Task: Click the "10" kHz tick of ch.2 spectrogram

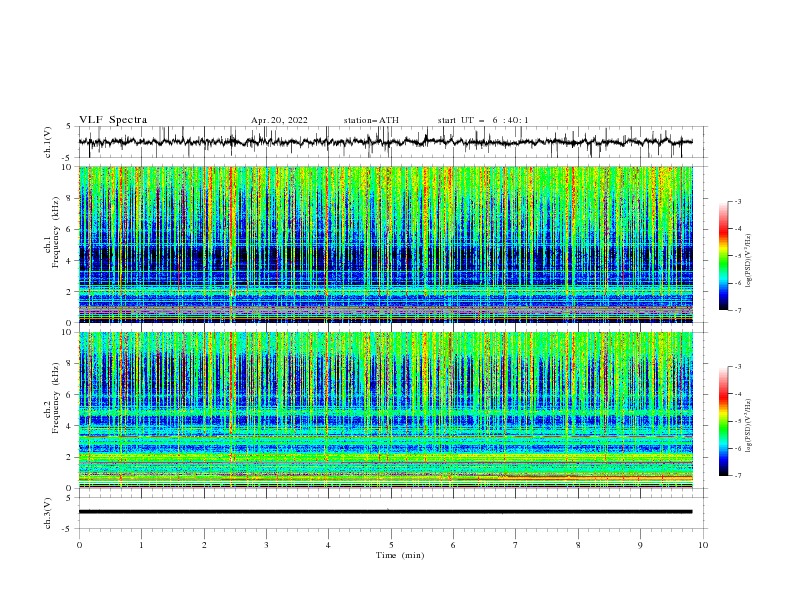Action: point(69,332)
